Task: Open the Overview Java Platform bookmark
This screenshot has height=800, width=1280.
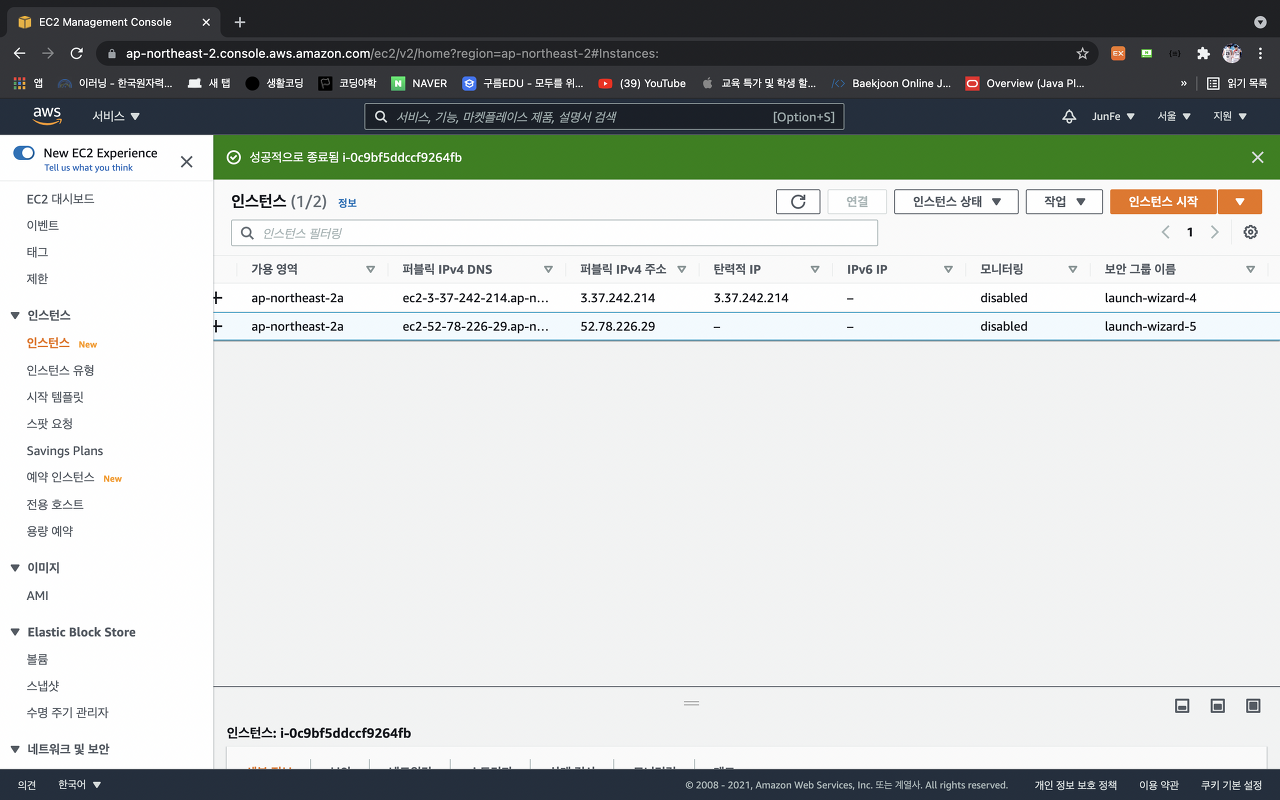Action: pyautogui.click(x=1025, y=83)
